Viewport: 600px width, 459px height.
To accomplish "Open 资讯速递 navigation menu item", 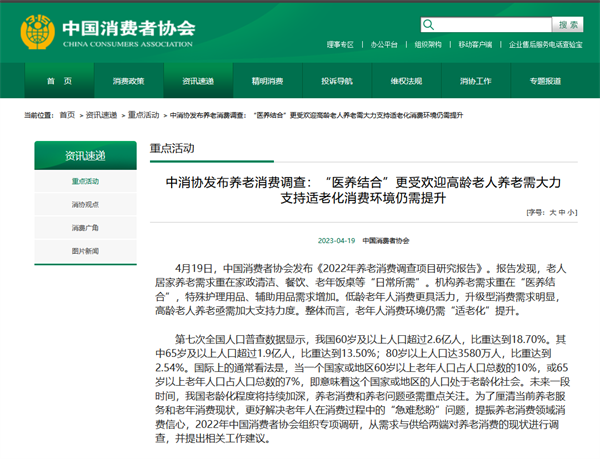I will tap(198, 81).
